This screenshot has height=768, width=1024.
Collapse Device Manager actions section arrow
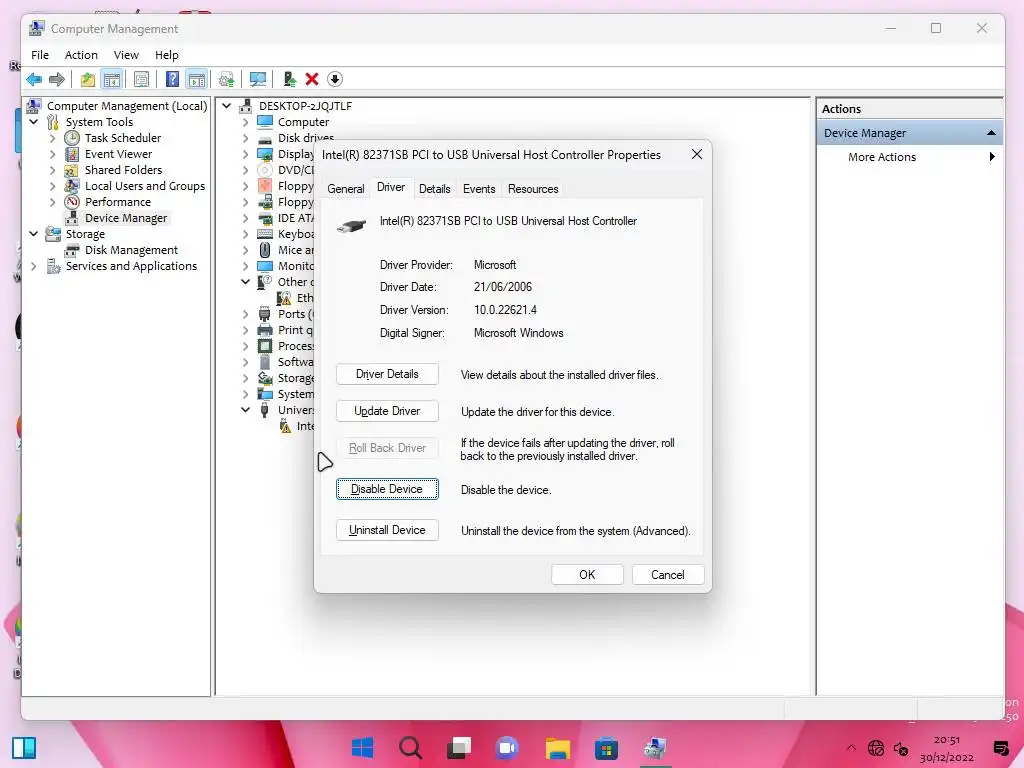coord(991,133)
